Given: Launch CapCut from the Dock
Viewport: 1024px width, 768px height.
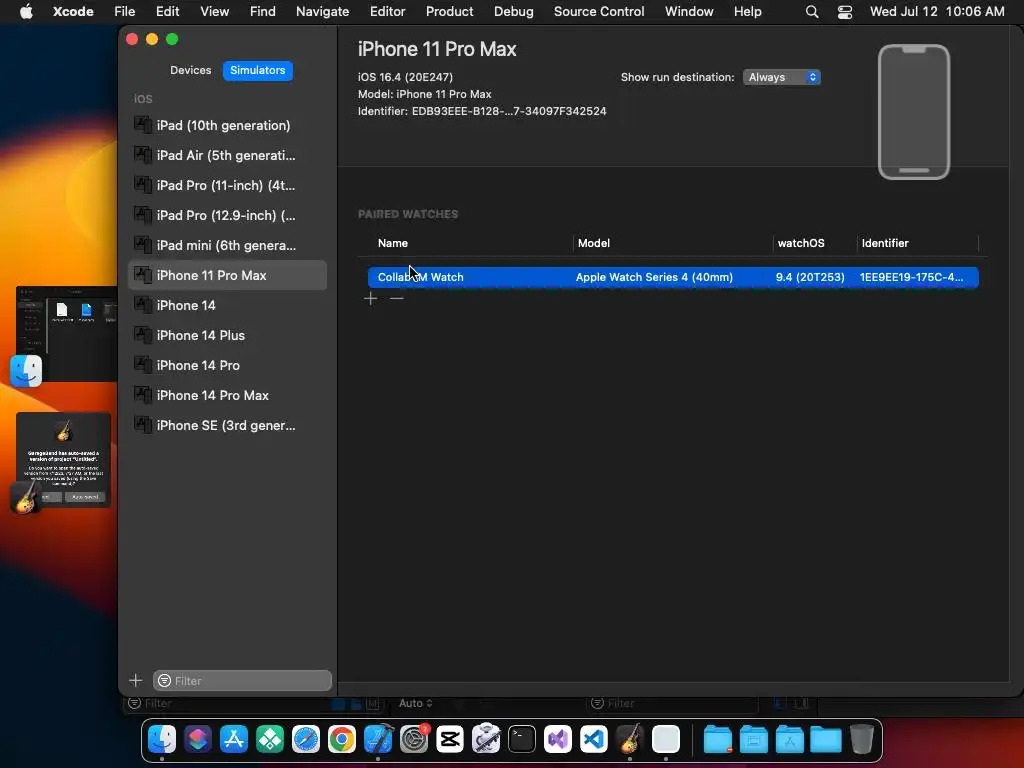Looking at the screenshot, I should click(450, 739).
